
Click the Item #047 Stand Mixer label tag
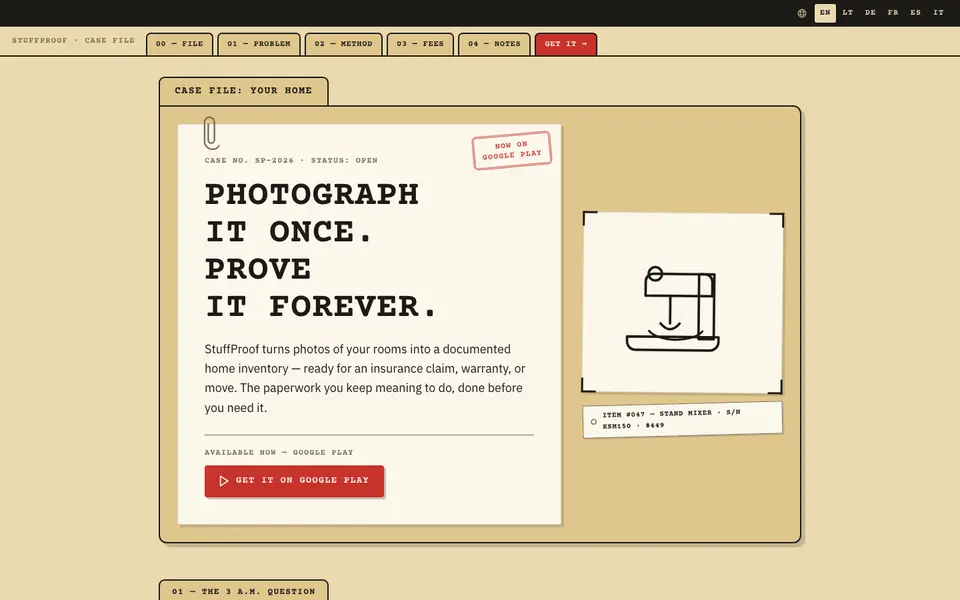pyautogui.click(x=682, y=419)
